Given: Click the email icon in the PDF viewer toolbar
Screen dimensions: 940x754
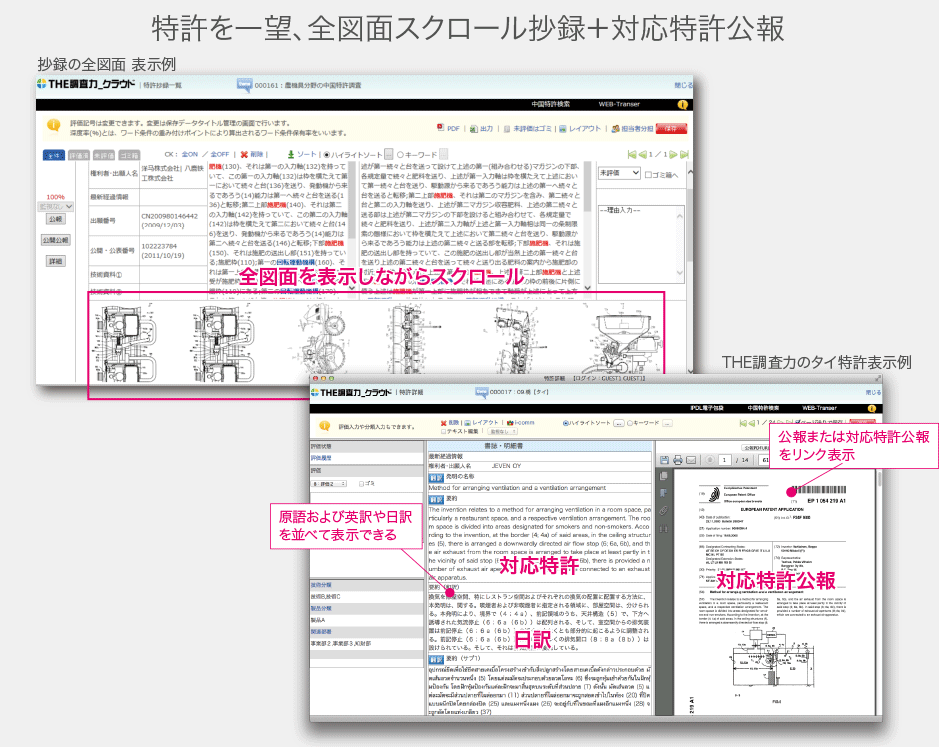Looking at the screenshot, I should 691,460.
